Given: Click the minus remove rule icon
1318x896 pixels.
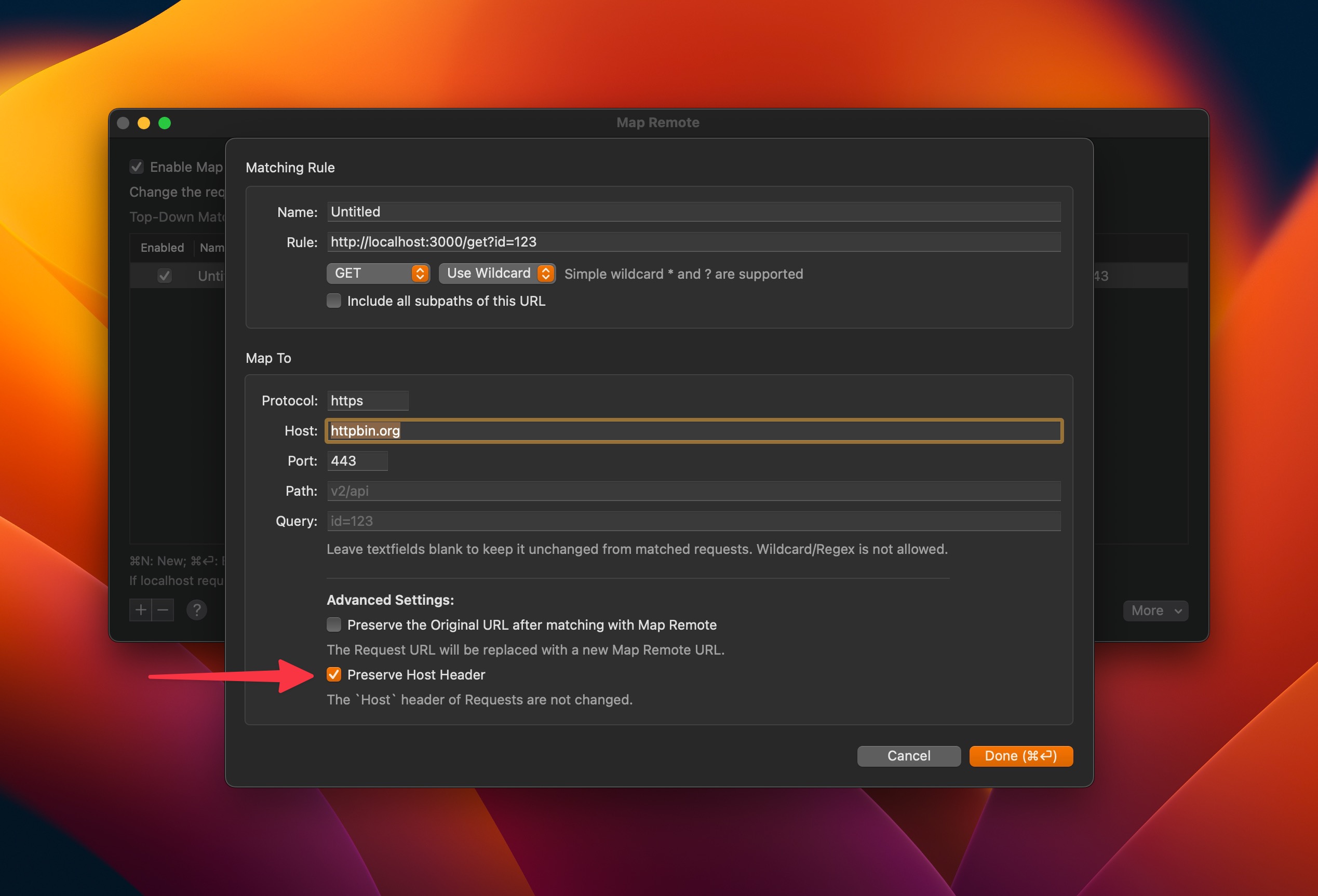Looking at the screenshot, I should coord(163,610).
